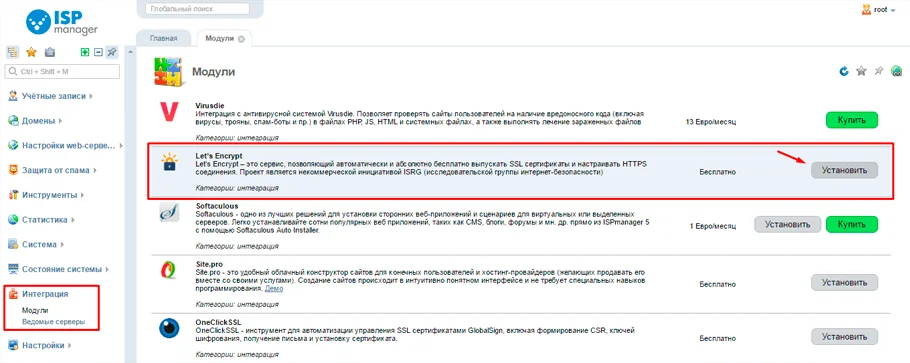The width and height of the screenshot is (910, 363).
Task: Click the root user avatar icon
Action: click(x=866, y=10)
